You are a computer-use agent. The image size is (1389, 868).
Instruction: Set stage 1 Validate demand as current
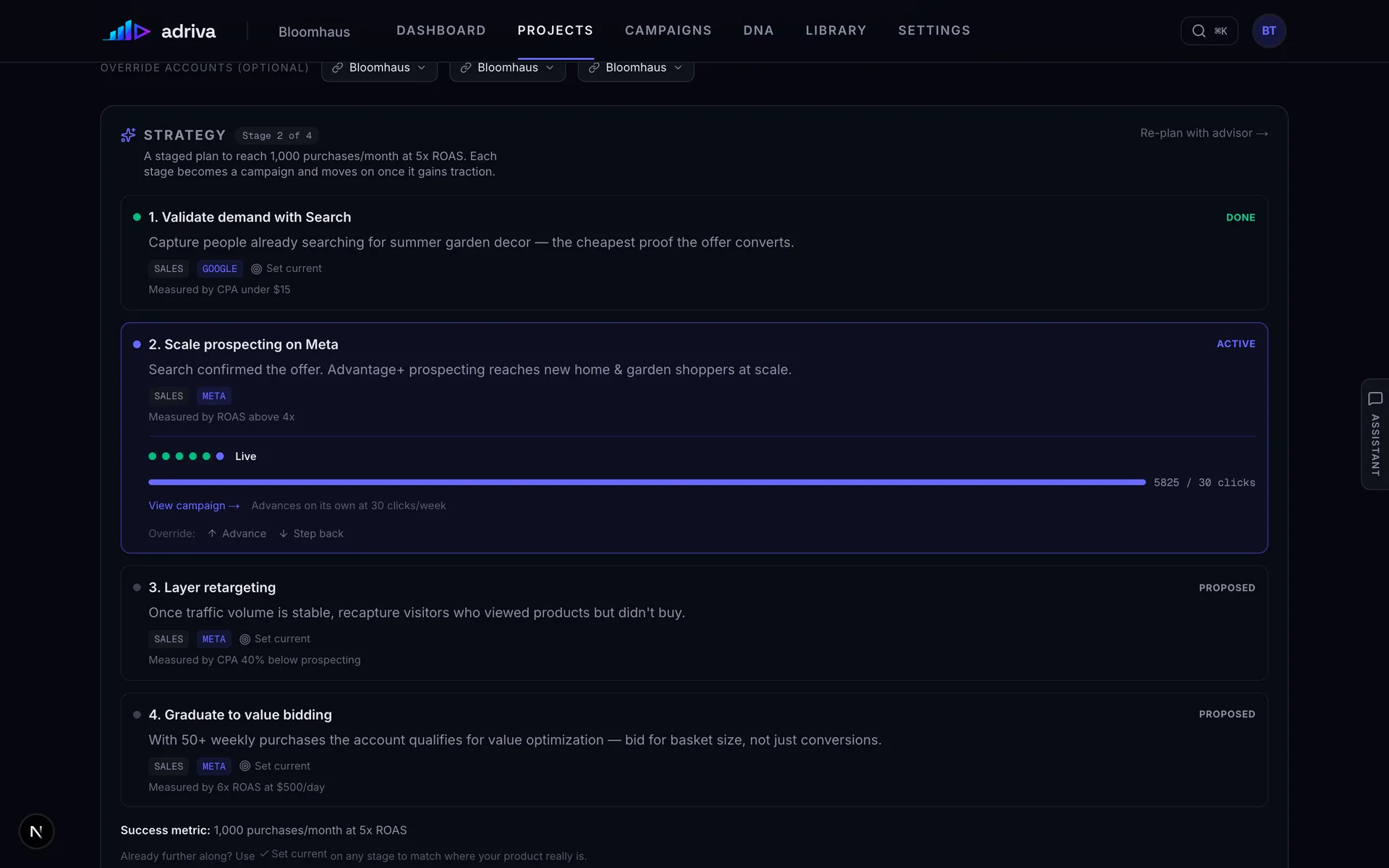point(286,268)
